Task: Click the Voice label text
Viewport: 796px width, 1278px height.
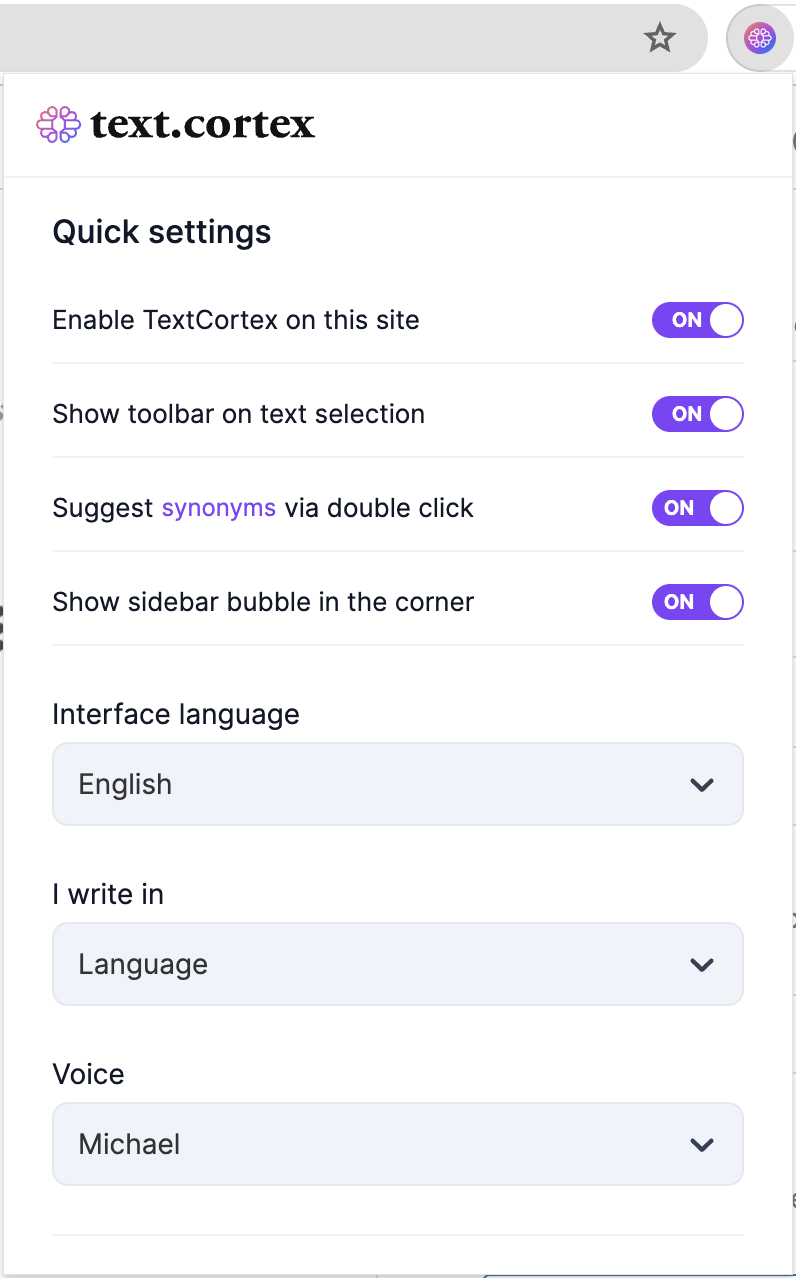Action: click(89, 1074)
